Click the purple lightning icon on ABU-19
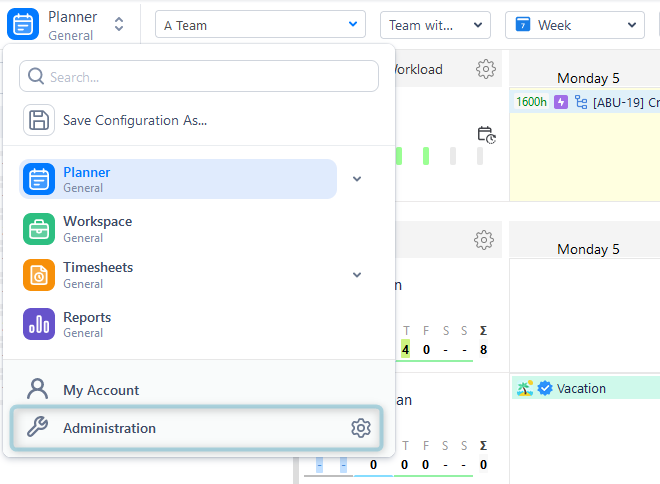Viewport: 660px width, 484px height. (561, 102)
